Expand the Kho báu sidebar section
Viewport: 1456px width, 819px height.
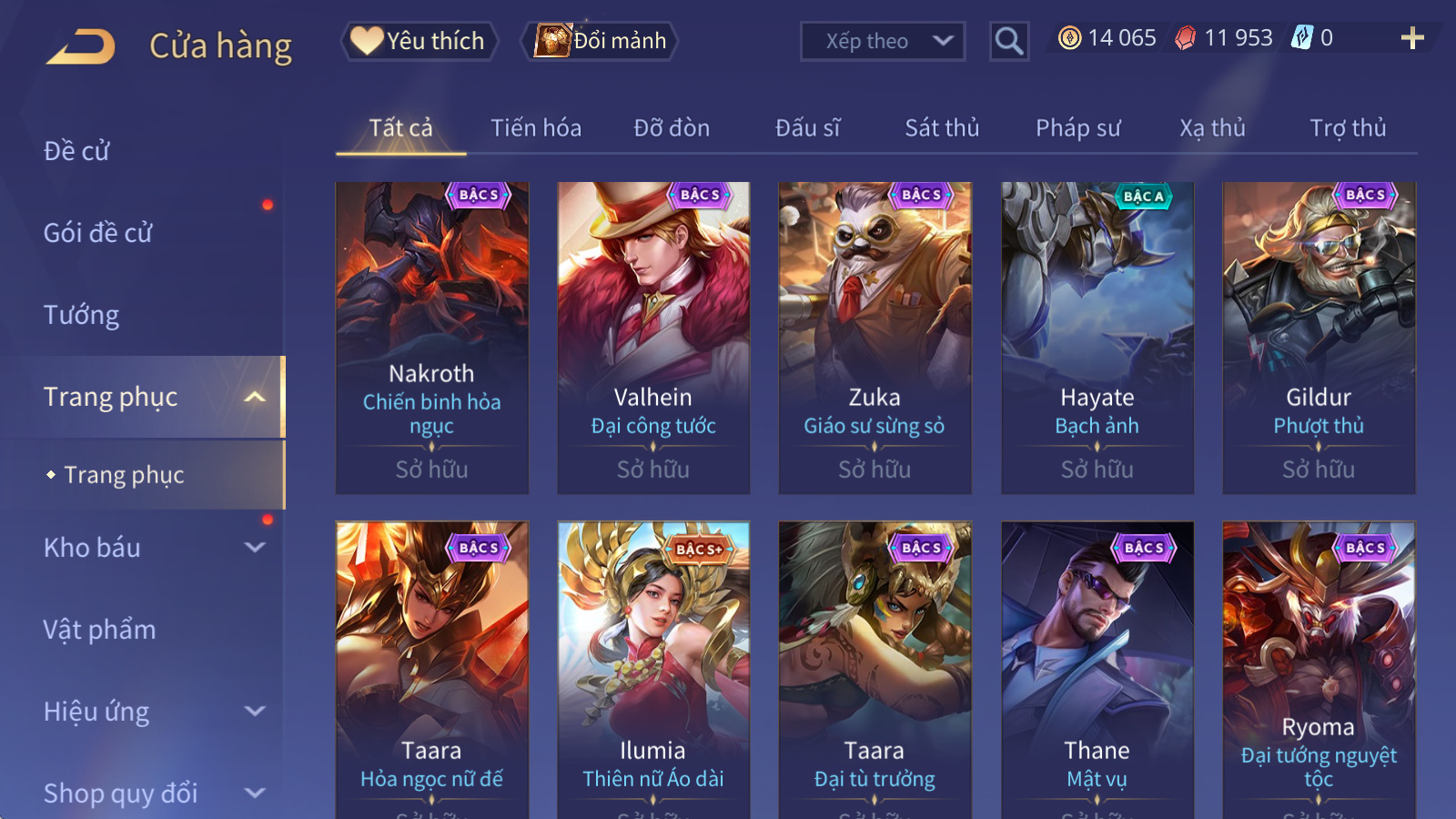256,548
